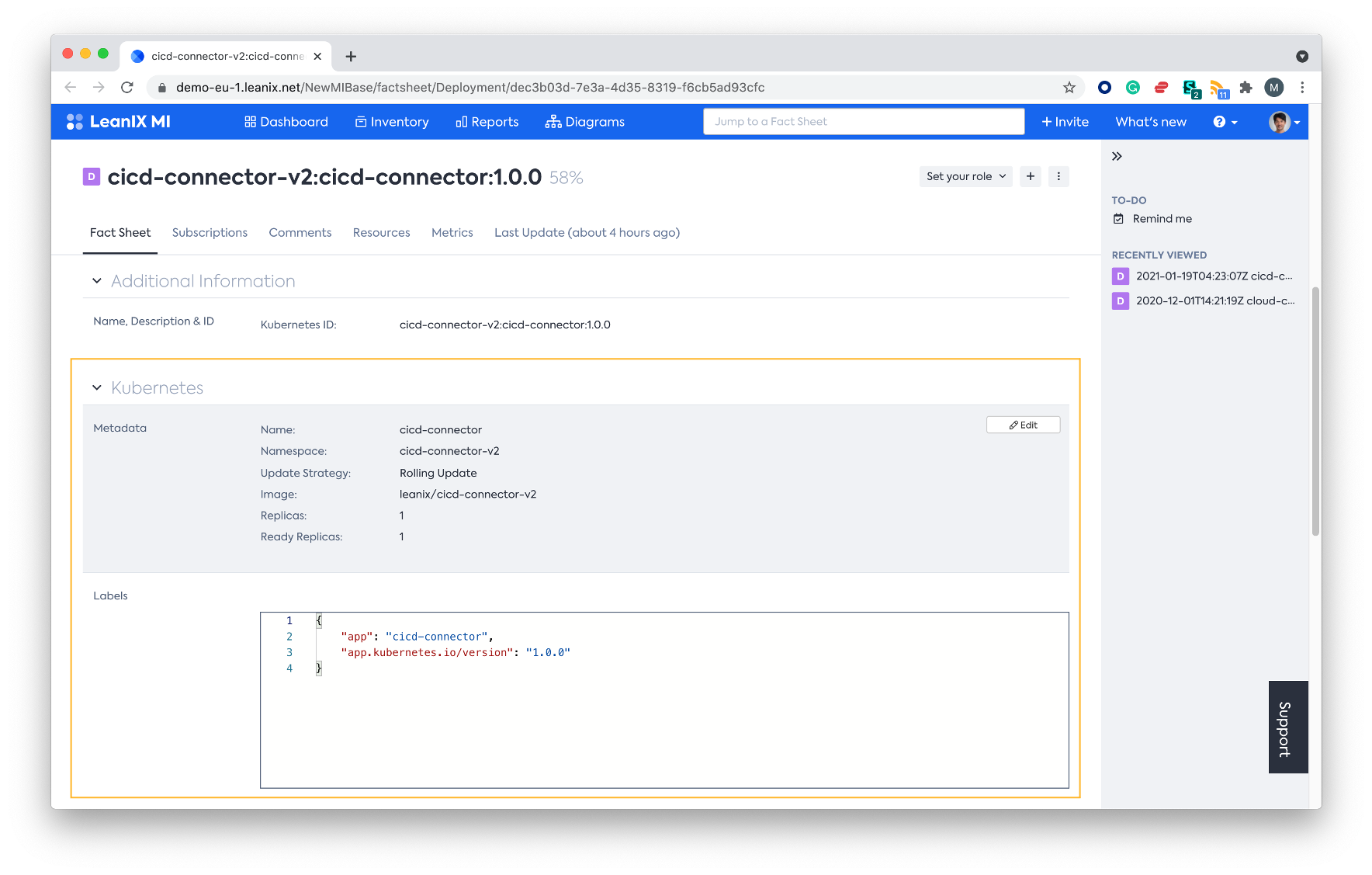The height and width of the screenshot is (875, 1372).
Task: Open the RSS feed extension icon
Action: [1218, 89]
